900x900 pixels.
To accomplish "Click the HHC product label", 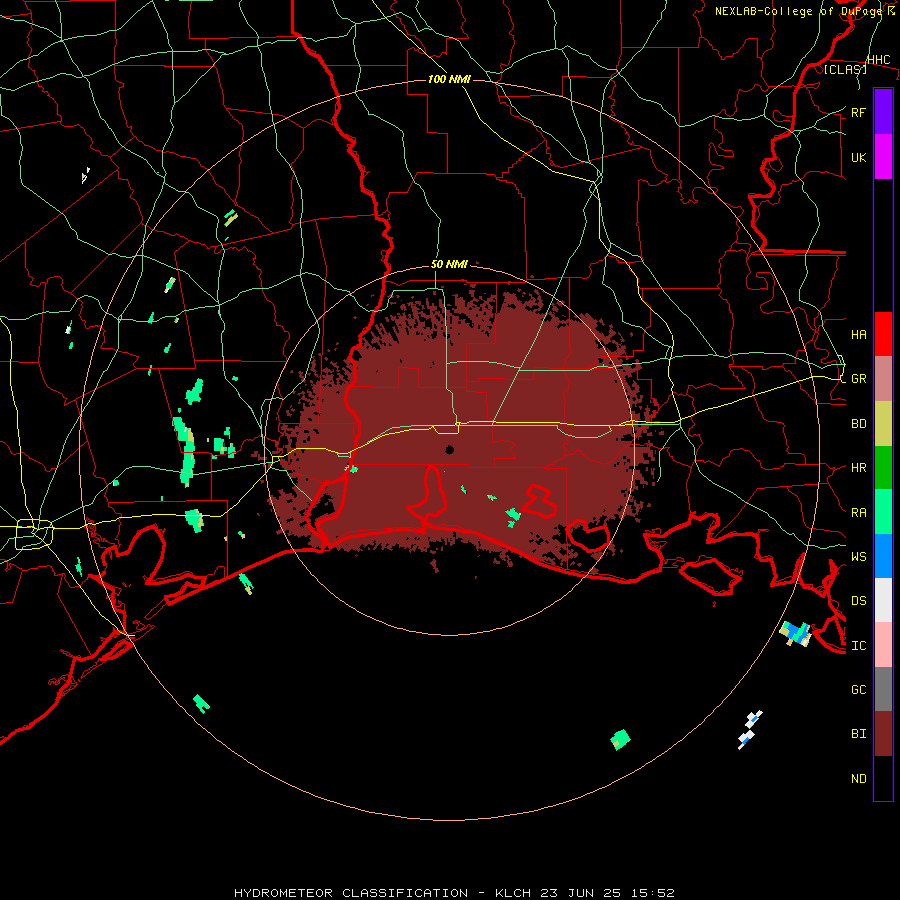I will tap(879, 60).
